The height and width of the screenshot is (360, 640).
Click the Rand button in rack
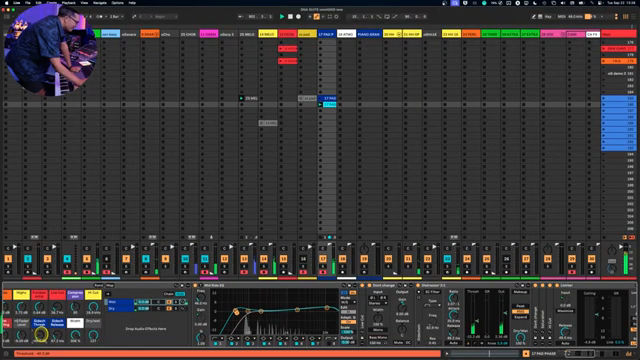tap(98, 286)
